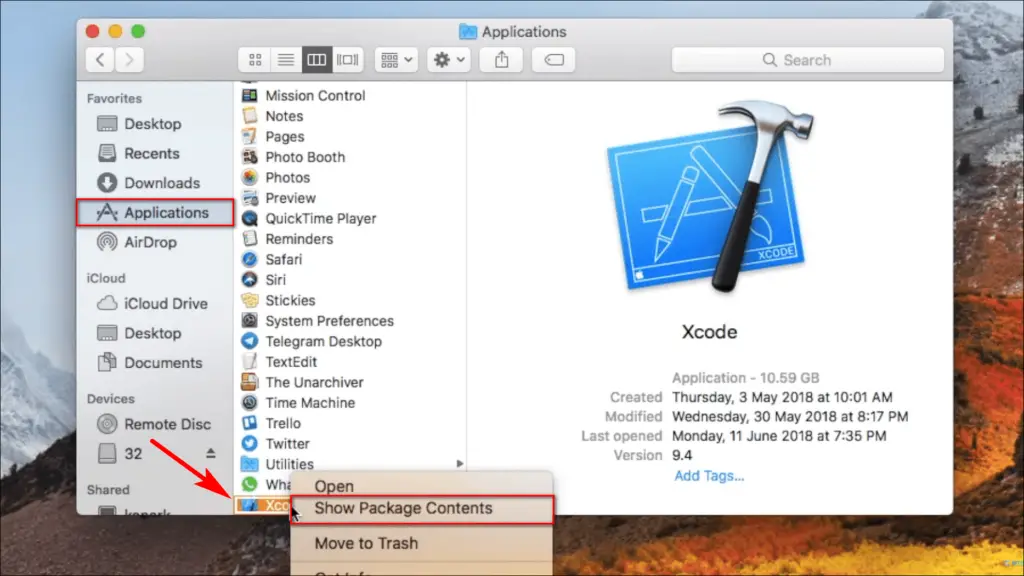Select the Utilities folder icon
Screen dimensions: 1024x576
tap(249, 464)
